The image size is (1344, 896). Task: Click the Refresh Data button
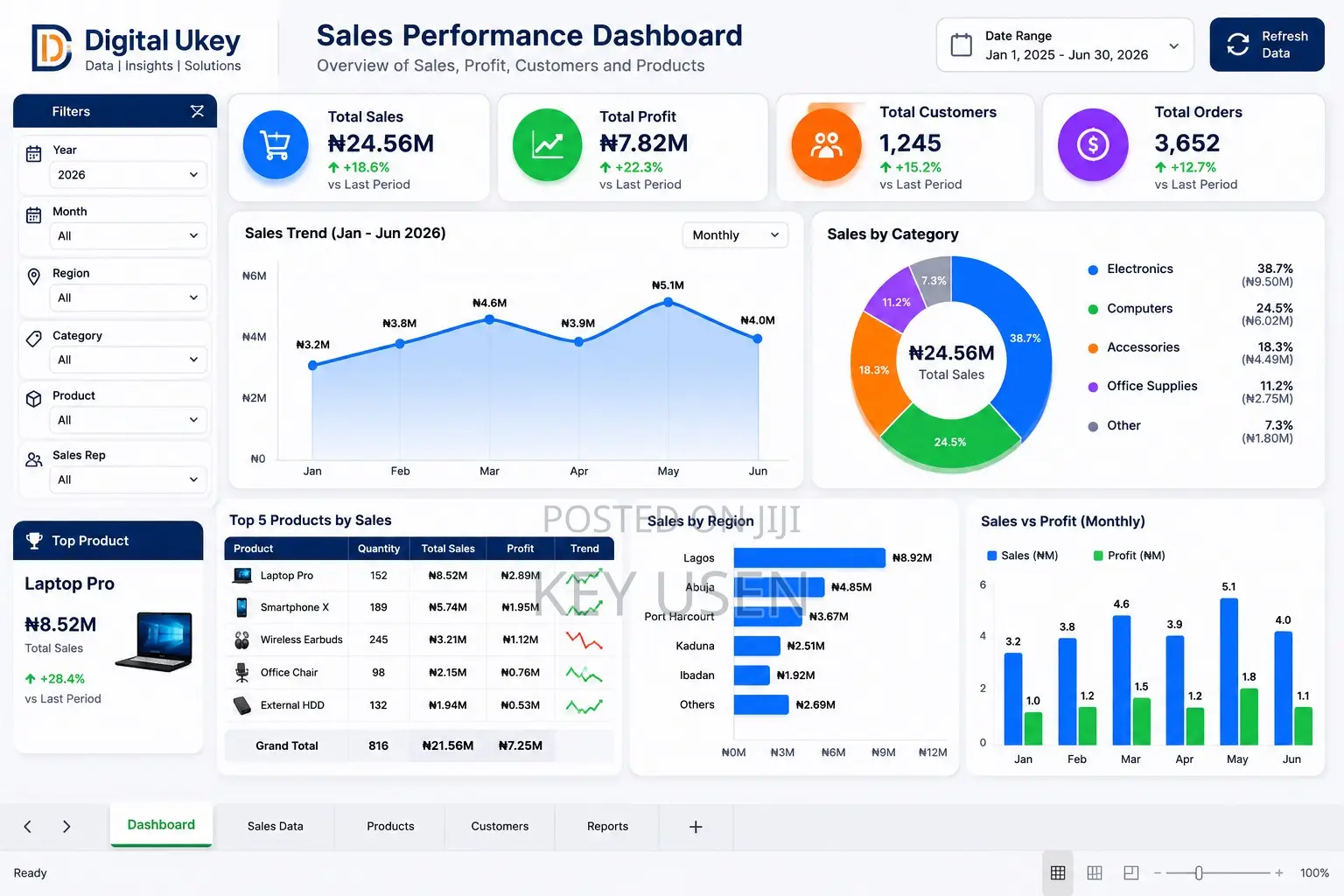click(x=1267, y=45)
